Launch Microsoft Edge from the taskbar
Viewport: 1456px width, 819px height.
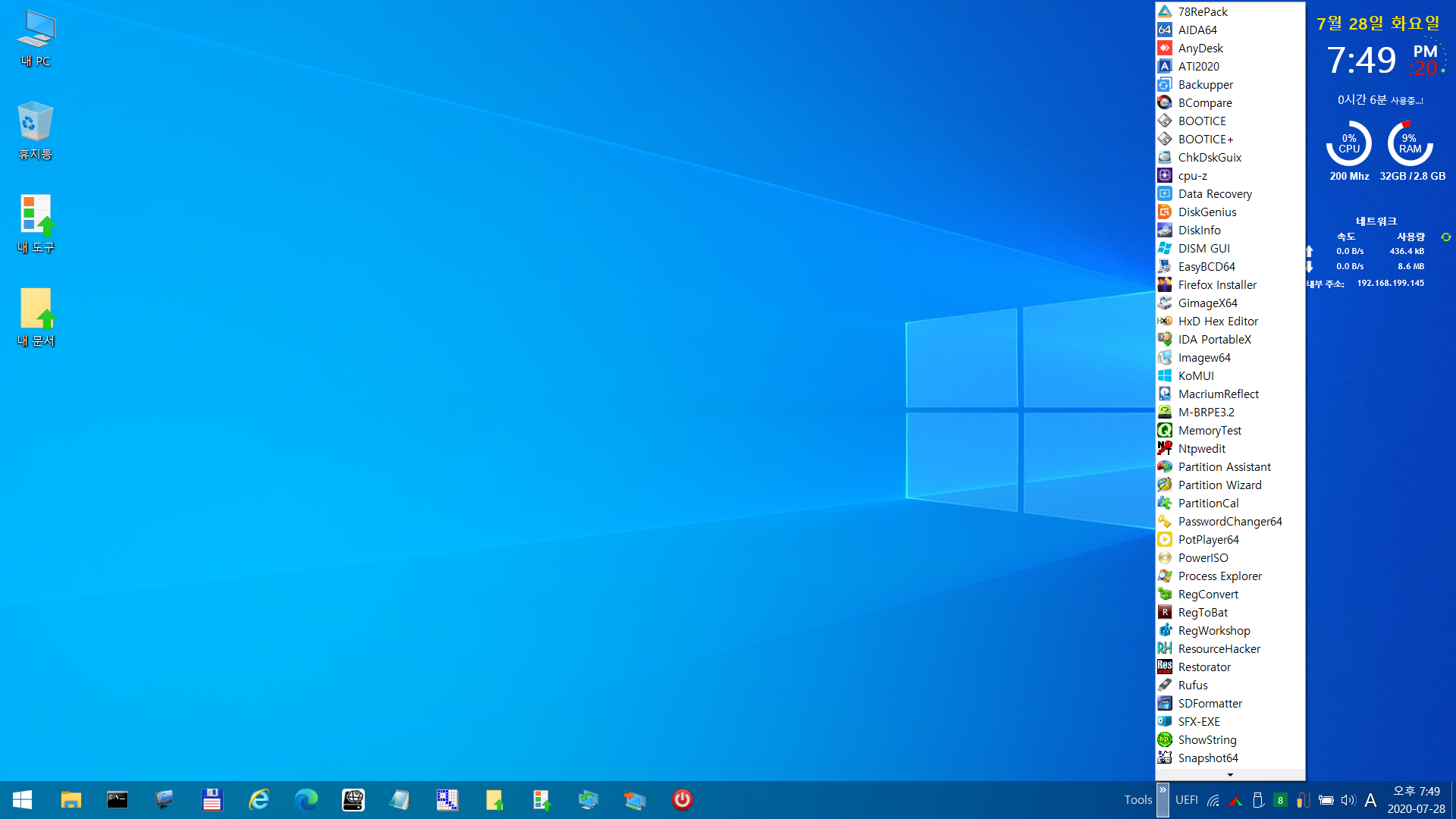pos(306,800)
